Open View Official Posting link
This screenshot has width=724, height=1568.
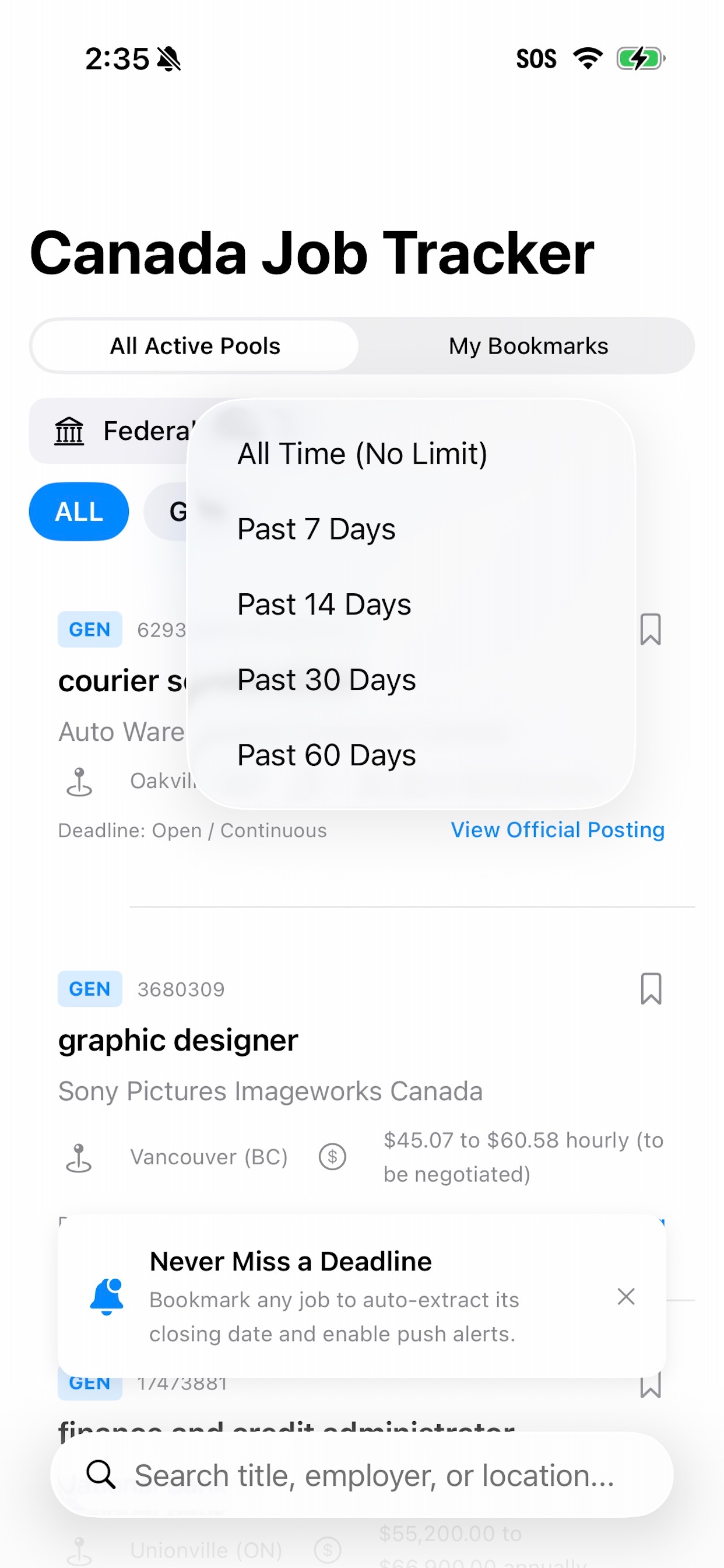557,829
